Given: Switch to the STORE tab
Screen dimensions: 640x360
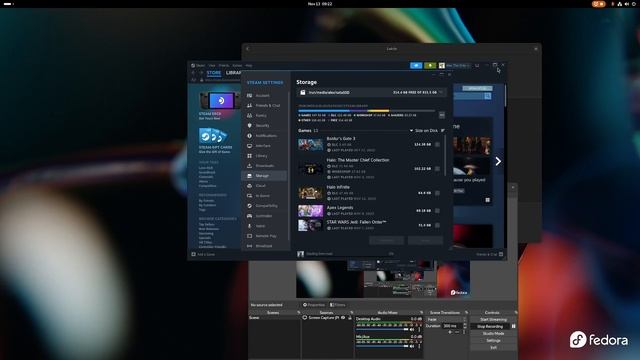Looking at the screenshot, I should point(213,73).
